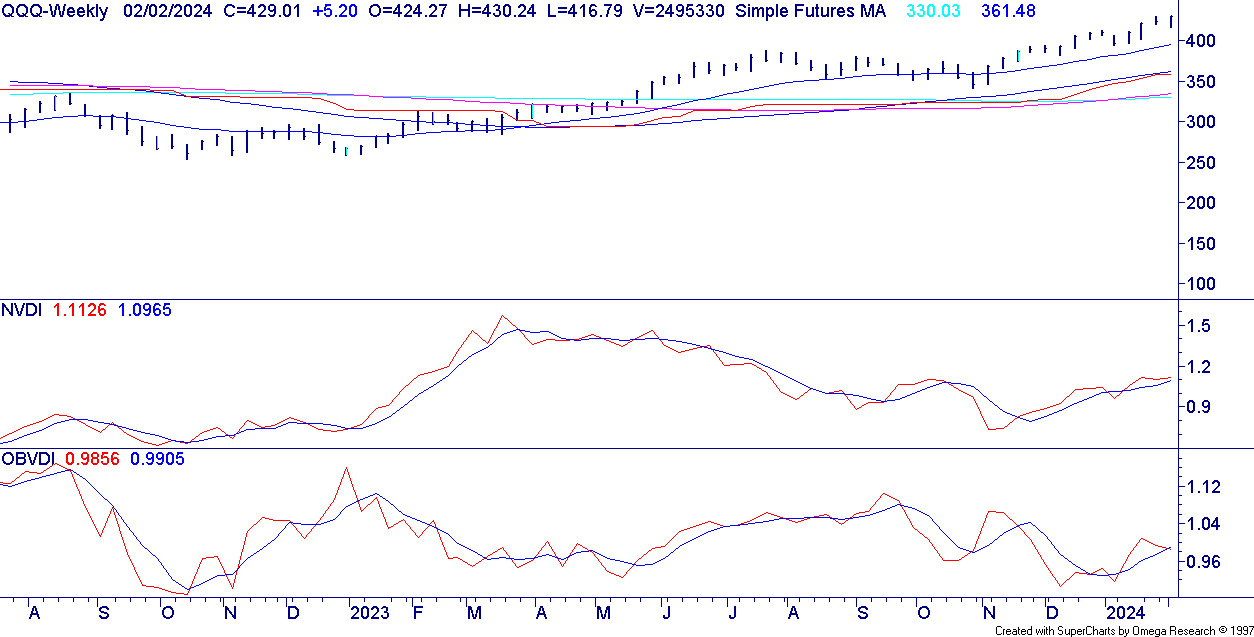Click the 1.5 NVDI axis label
The image size is (1254, 637).
1200,326
